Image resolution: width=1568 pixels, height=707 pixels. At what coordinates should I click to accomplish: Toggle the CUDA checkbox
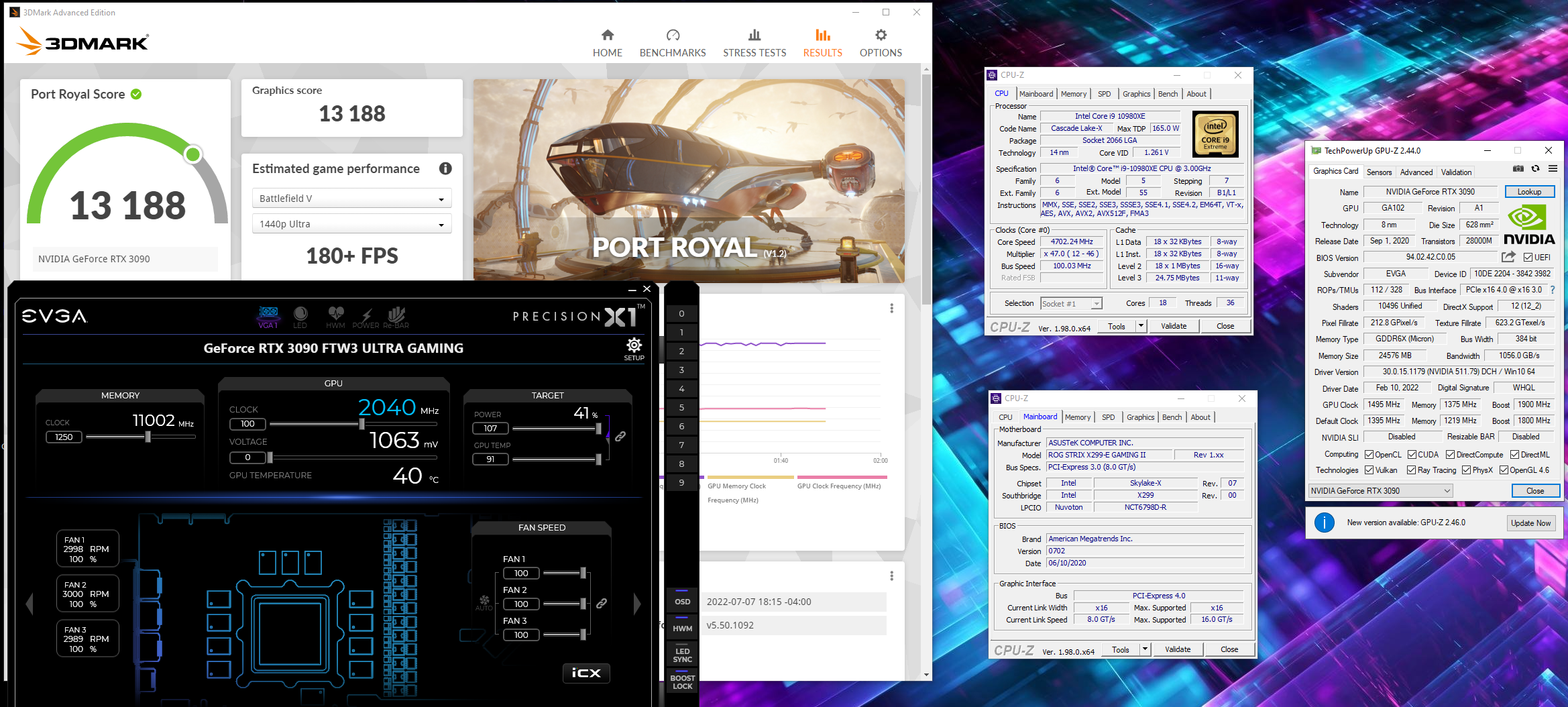[x=1412, y=454]
